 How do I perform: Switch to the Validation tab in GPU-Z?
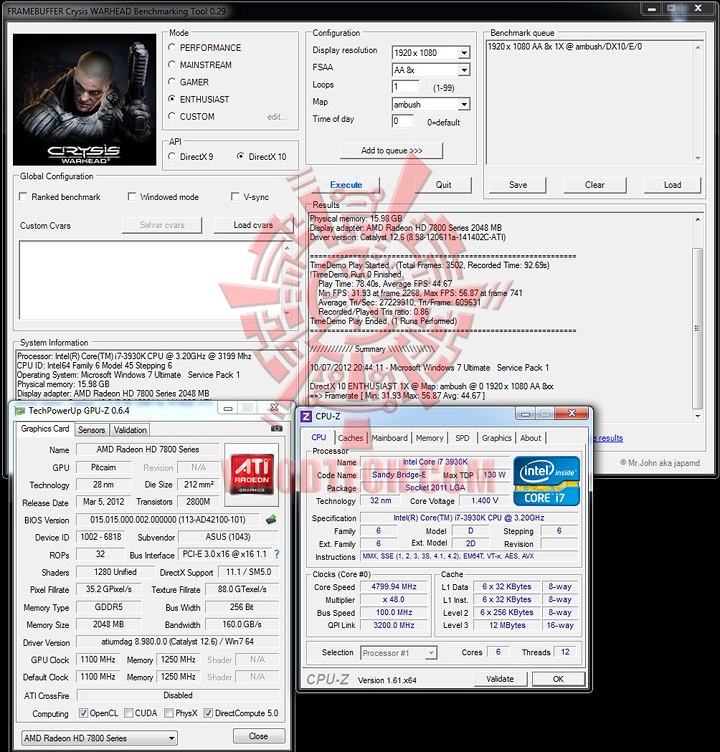pyautogui.click(x=130, y=430)
